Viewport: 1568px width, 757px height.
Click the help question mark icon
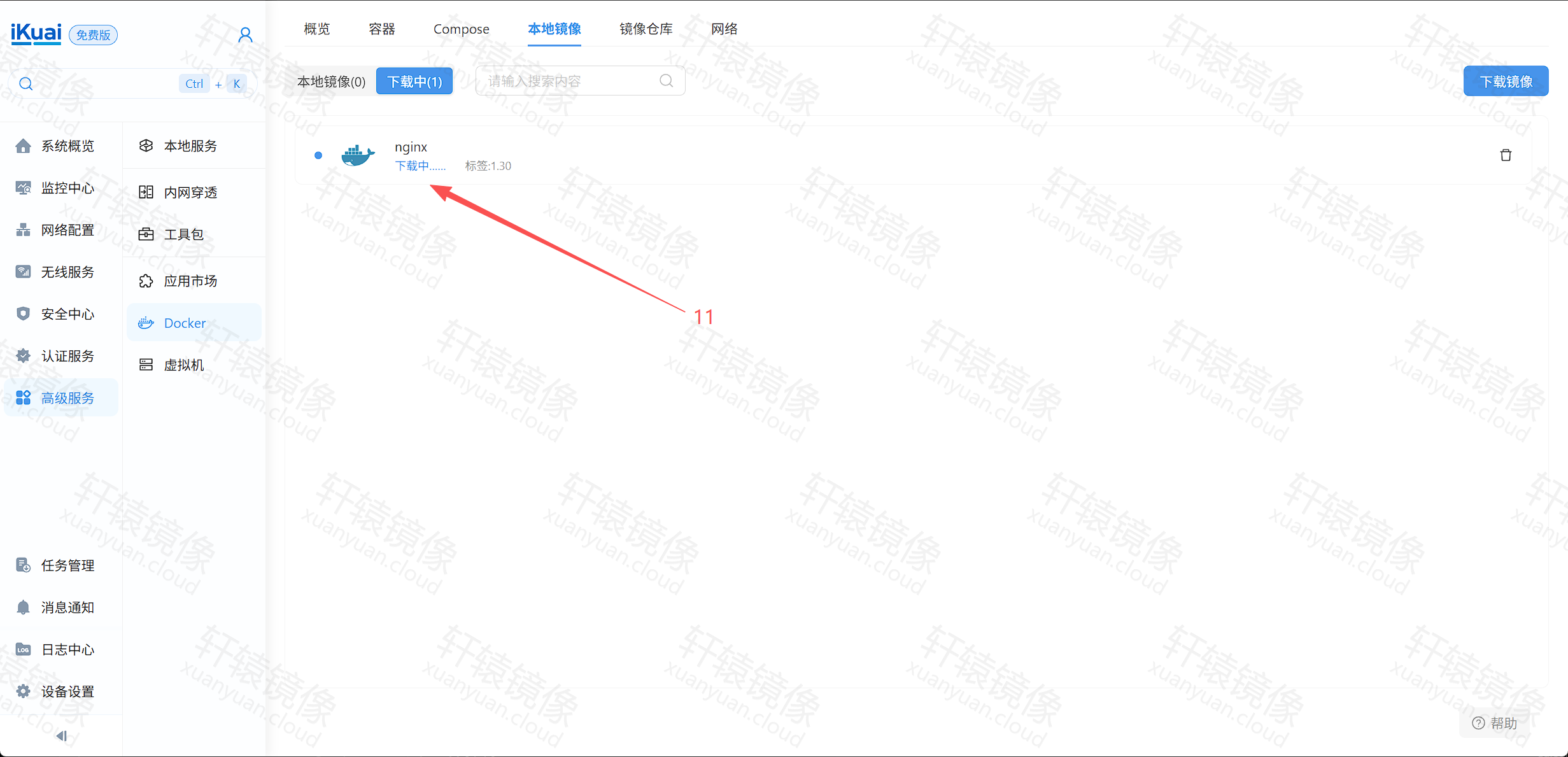point(1479,723)
